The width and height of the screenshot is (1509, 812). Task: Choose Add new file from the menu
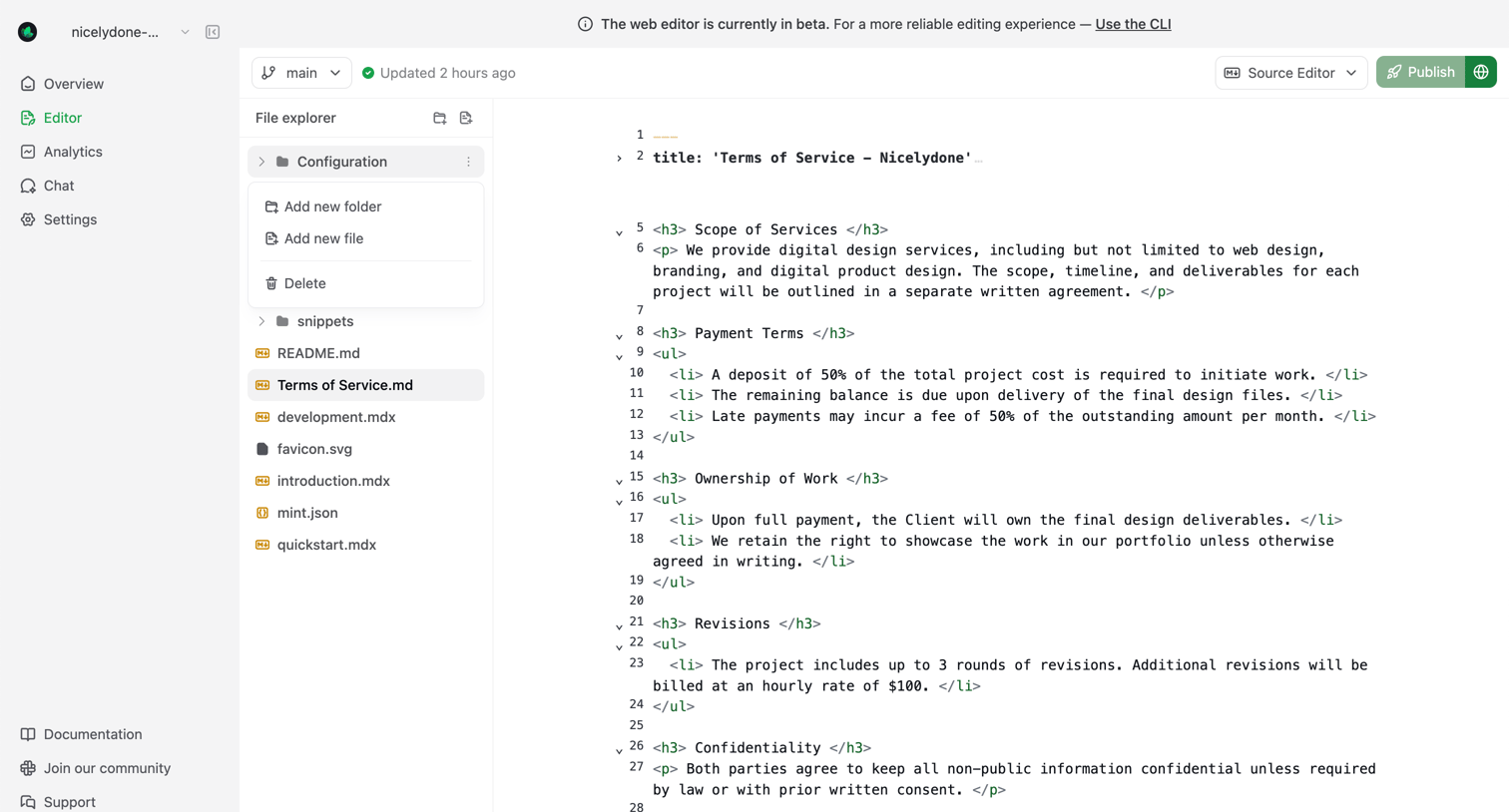(365, 238)
